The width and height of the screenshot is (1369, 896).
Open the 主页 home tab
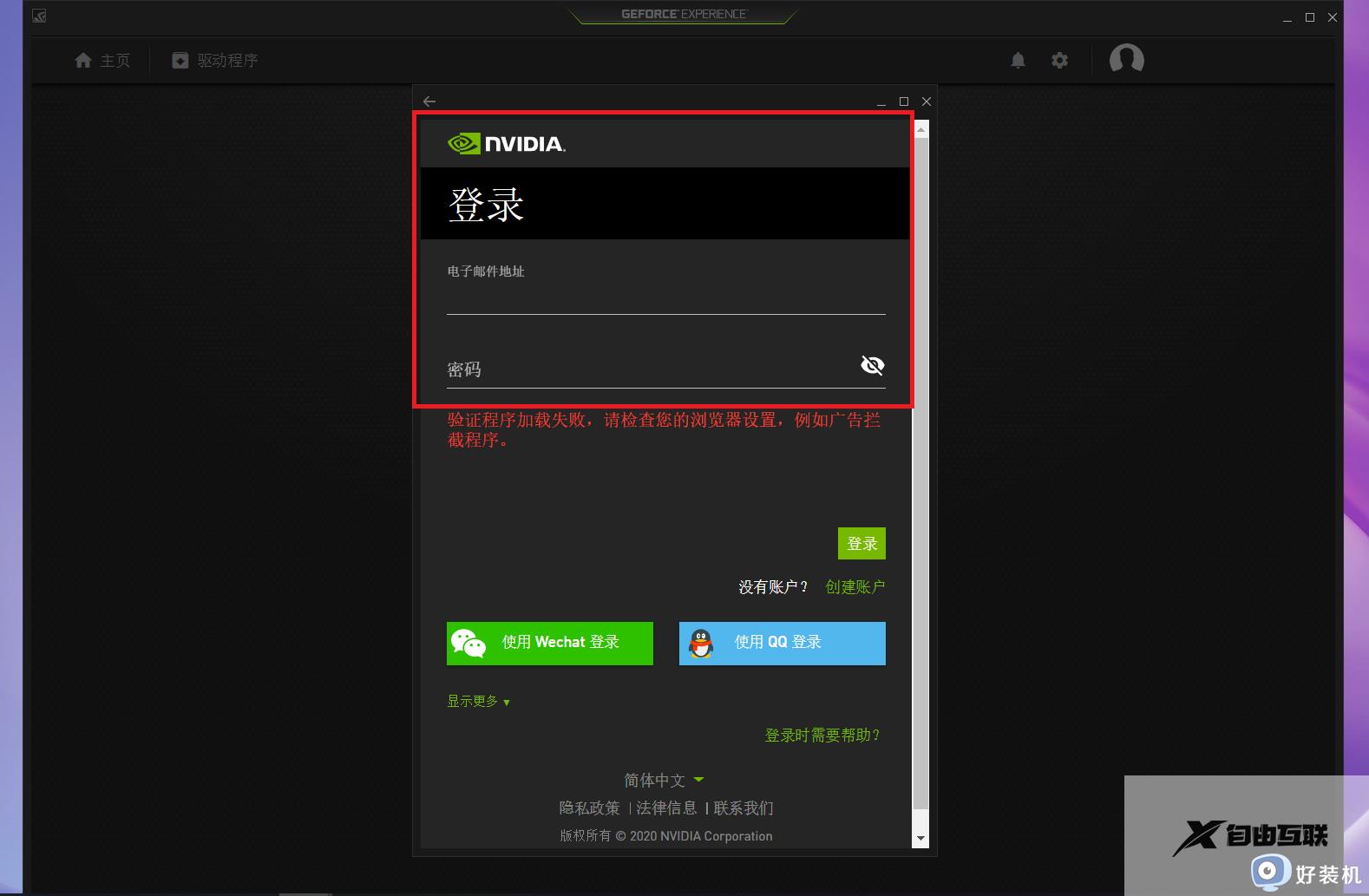[x=102, y=61]
